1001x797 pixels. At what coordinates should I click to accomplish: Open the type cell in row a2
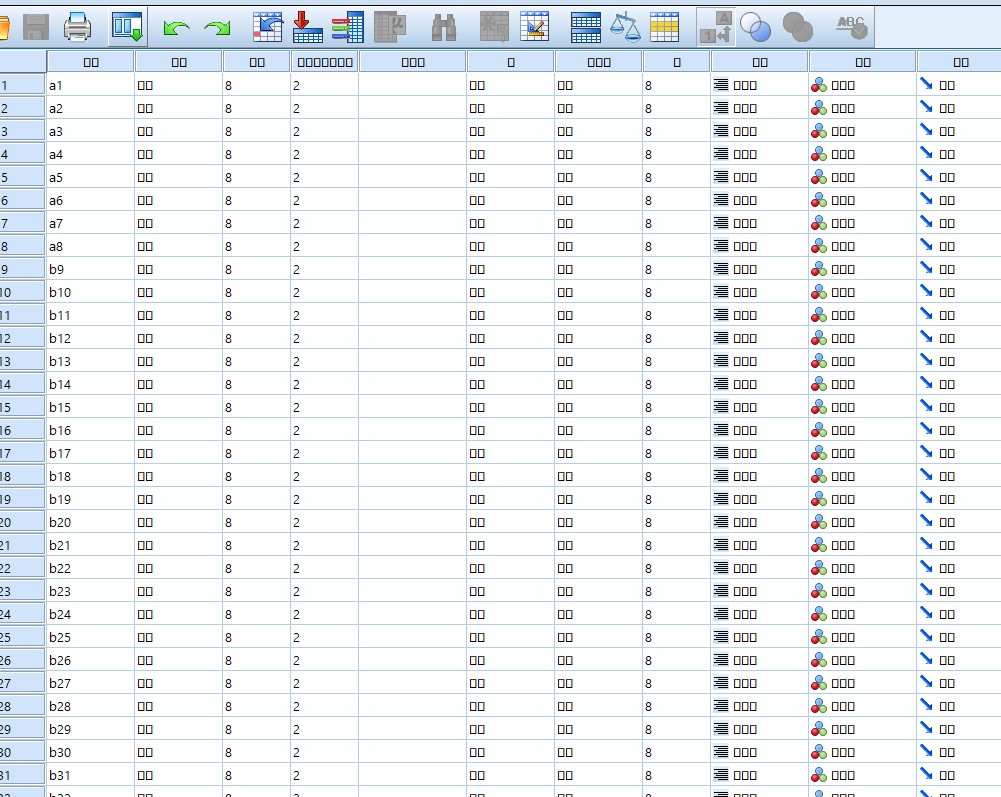(x=178, y=109)
